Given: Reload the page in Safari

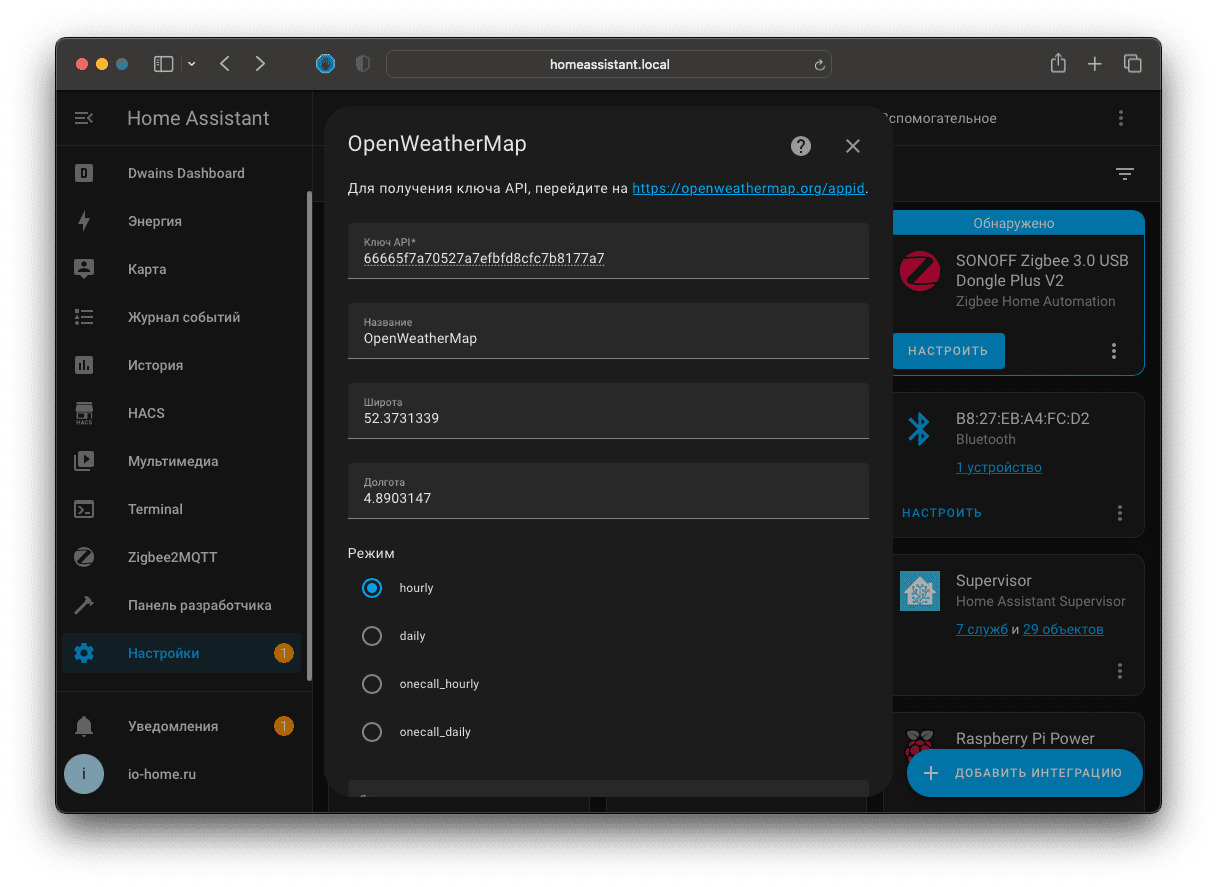Looking at the screenshot, I should [819, 64].
